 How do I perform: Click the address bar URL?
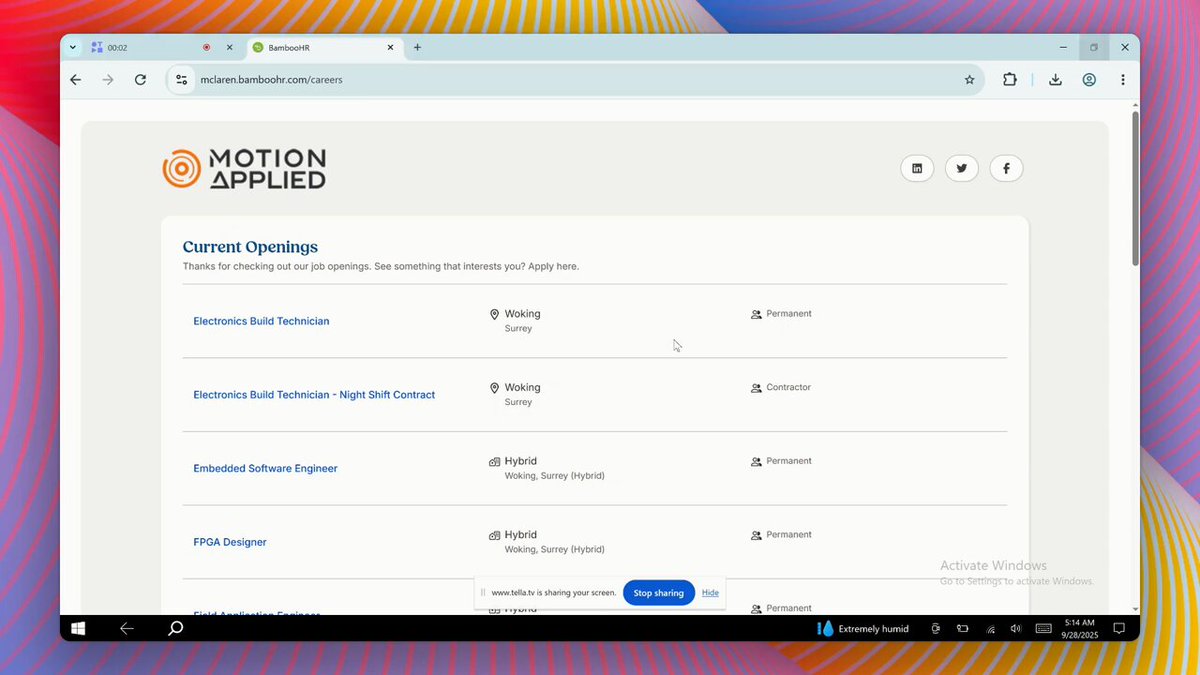pyautogui.click(x=271, y=80)
